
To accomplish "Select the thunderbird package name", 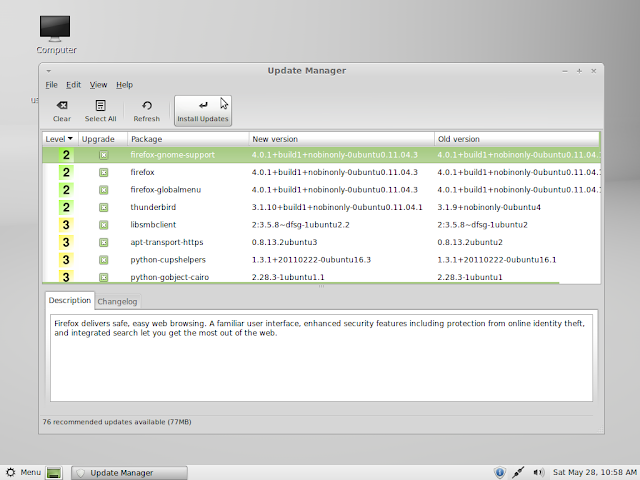I will pyautogui.click(x=153, y=207).
